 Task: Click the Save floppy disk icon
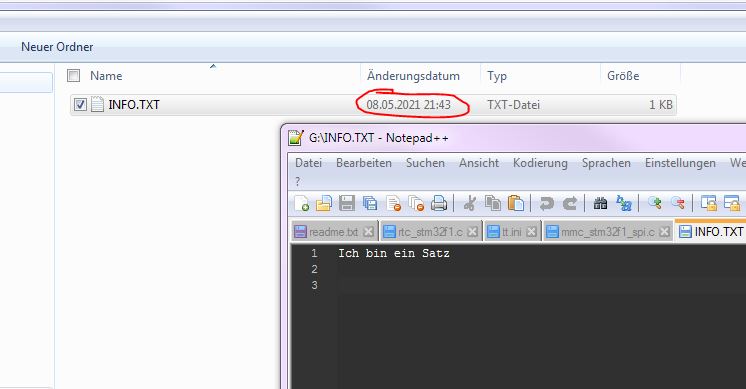[x=347, y=204]
